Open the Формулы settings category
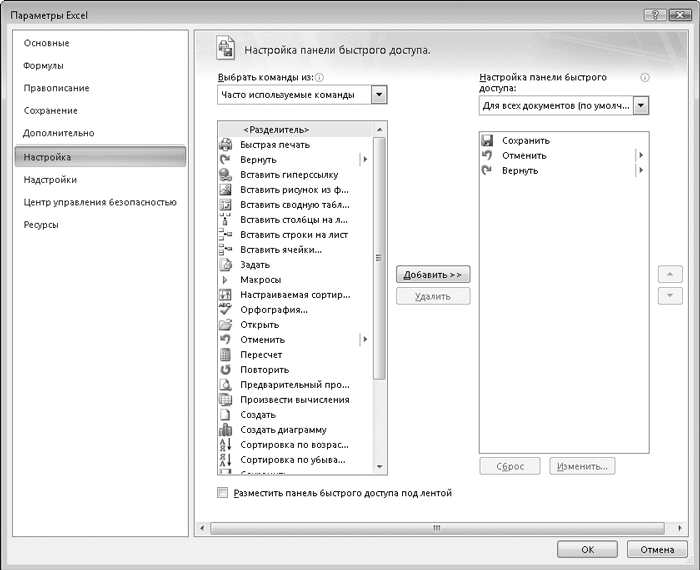 [44, 66]
